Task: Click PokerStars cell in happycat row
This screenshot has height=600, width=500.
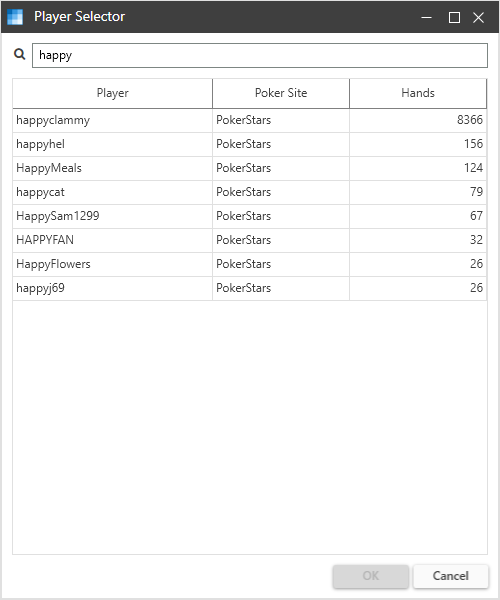Action: (281, 192)
